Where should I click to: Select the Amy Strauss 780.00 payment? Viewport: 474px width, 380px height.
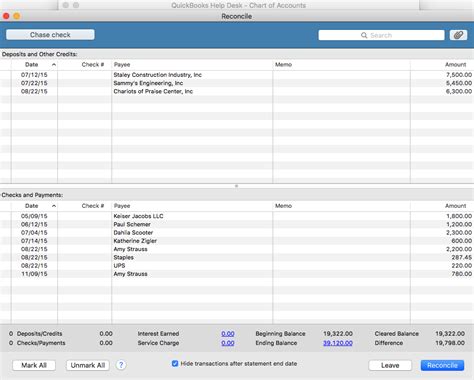click(x=237, y=274)
